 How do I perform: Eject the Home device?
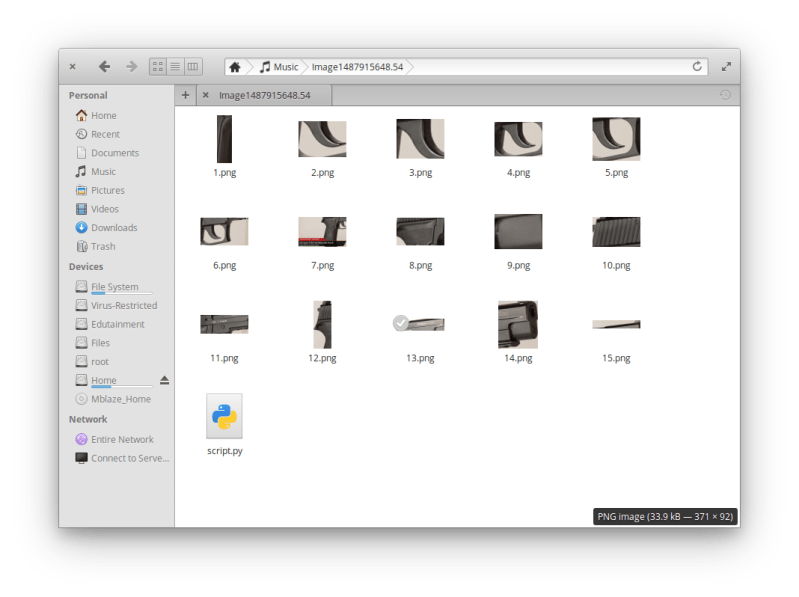pyautogui.click(x=164, y=380)
